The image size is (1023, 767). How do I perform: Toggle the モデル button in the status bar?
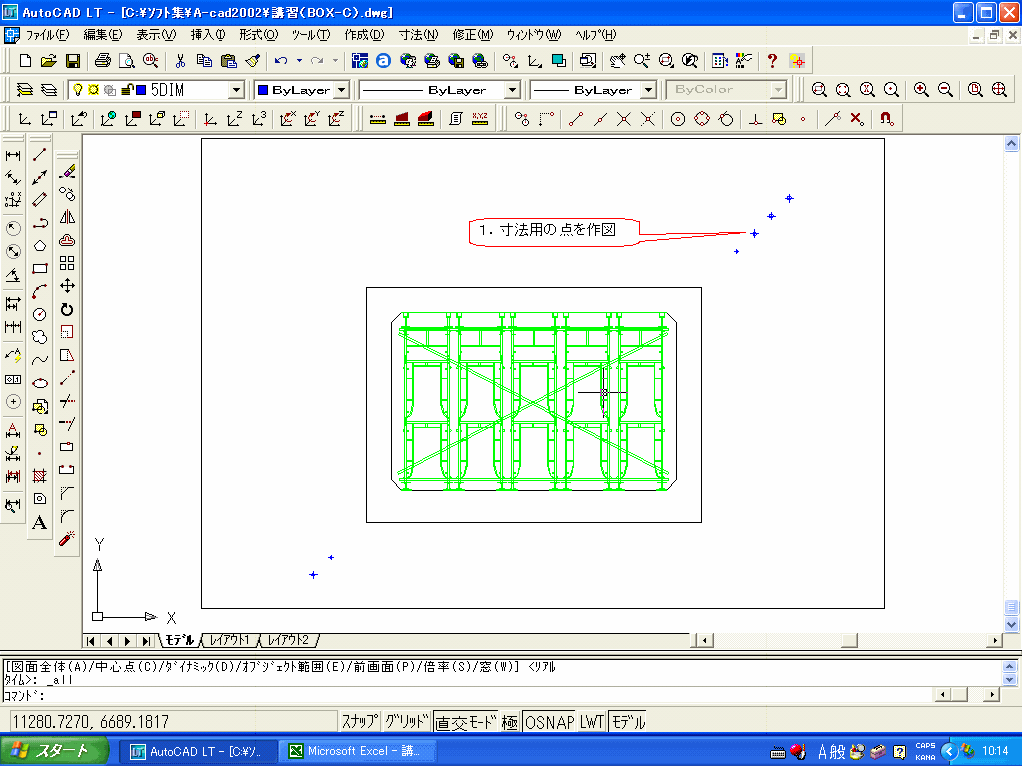click(x=628, y=722)
